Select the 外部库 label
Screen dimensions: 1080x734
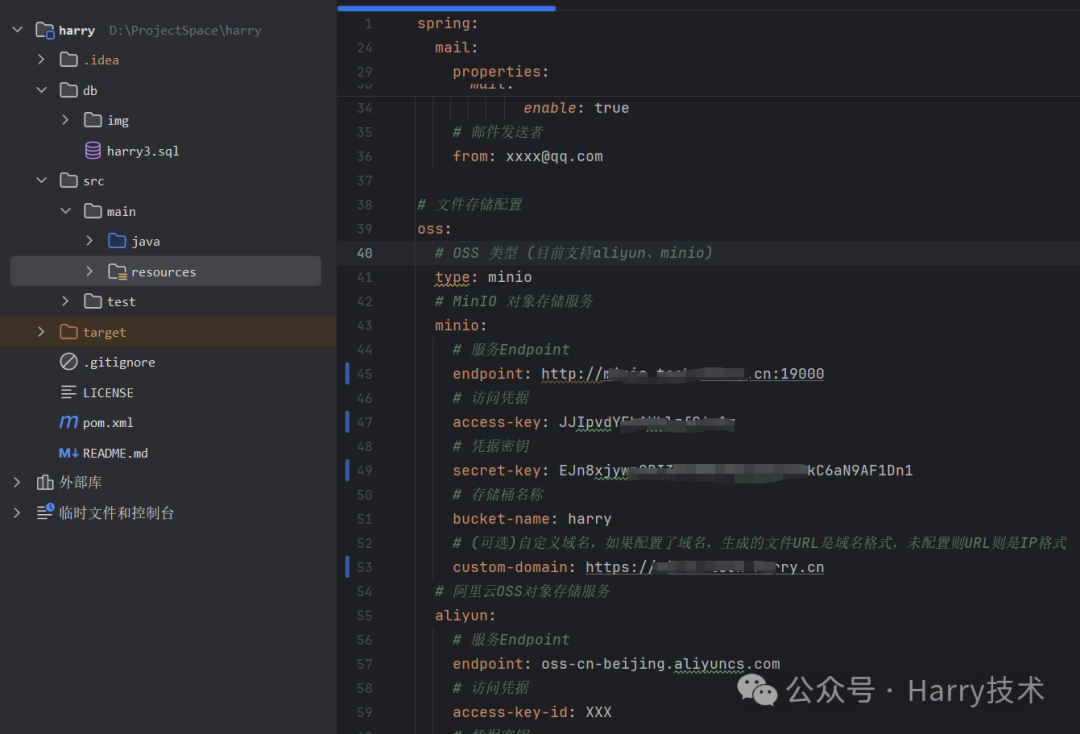click(x=80, y=483)
